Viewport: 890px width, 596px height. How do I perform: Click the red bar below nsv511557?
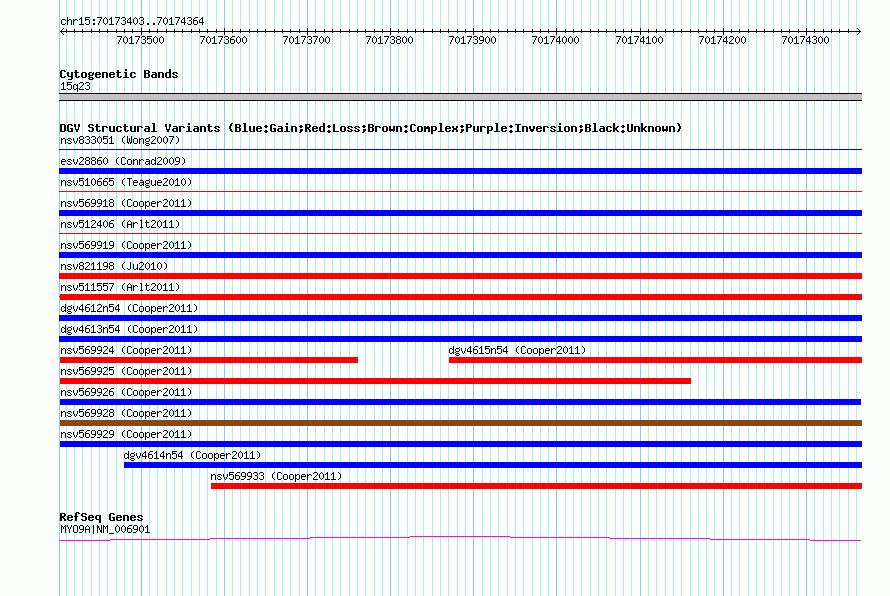[460, 297]
